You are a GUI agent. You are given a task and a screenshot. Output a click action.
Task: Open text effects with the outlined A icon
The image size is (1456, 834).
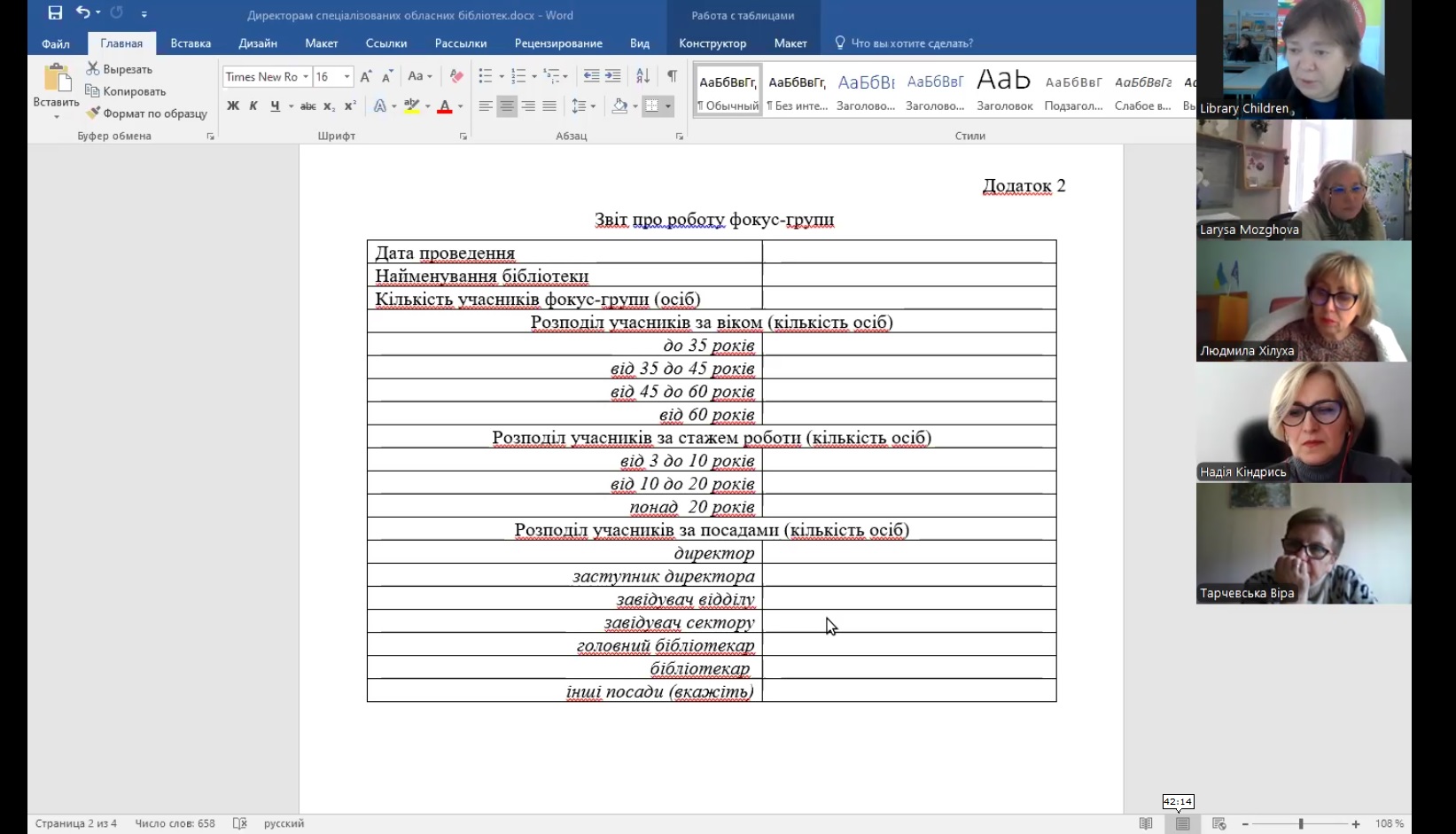pos(379,106)
